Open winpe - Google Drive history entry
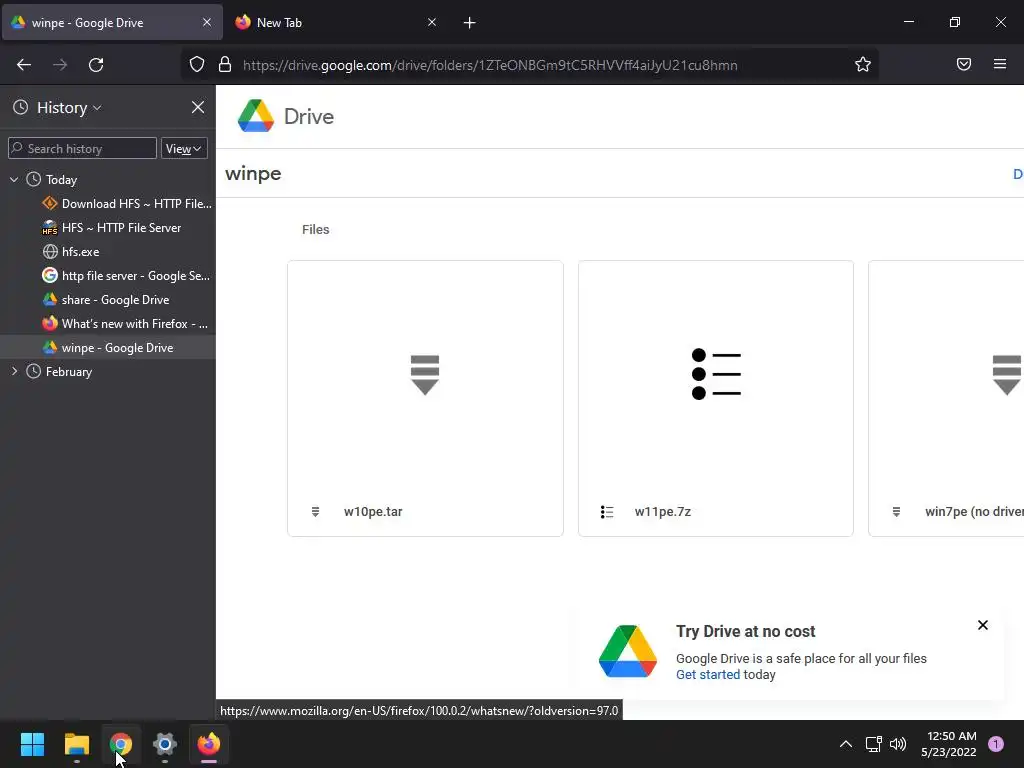This screenshot has height=768, width=1024. [x=108, y=347]
